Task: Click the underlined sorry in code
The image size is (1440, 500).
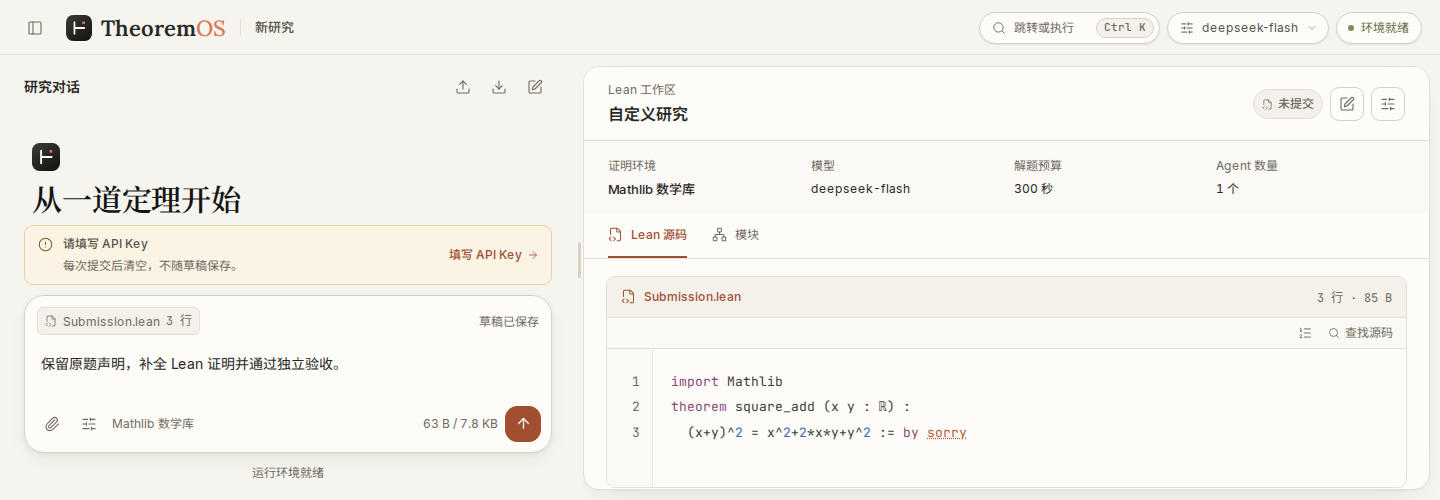Action: (x=946, y=432)
